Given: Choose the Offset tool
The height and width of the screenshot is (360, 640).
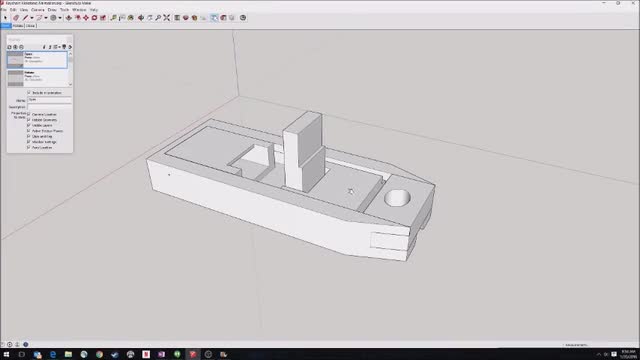Looking at the screenshot, I should pyautogui.click(x=78, y=18).
